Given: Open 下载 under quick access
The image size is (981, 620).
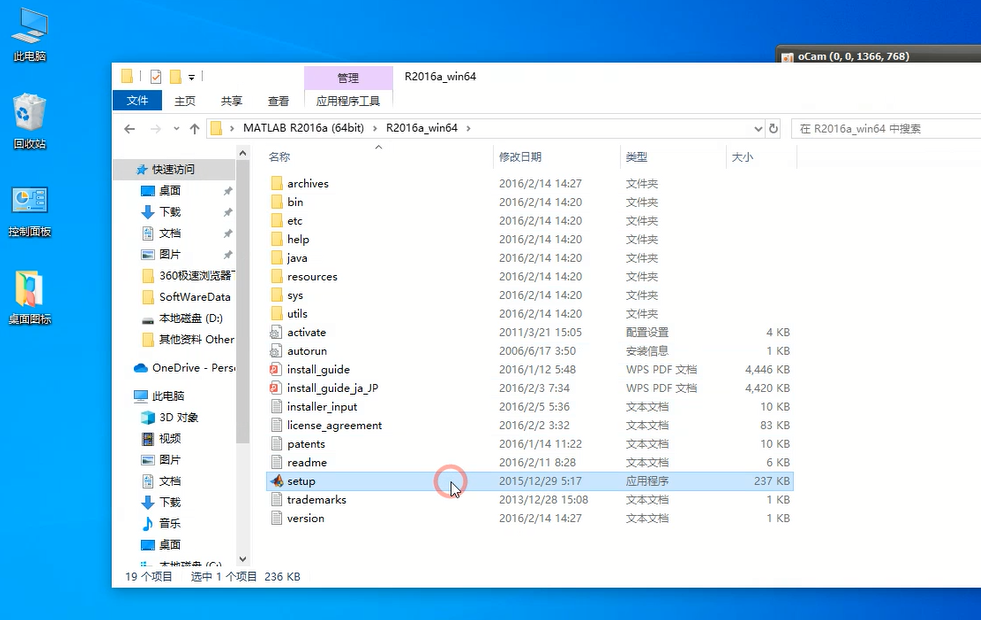Looking at the screenshot, I should coord(170,211).
